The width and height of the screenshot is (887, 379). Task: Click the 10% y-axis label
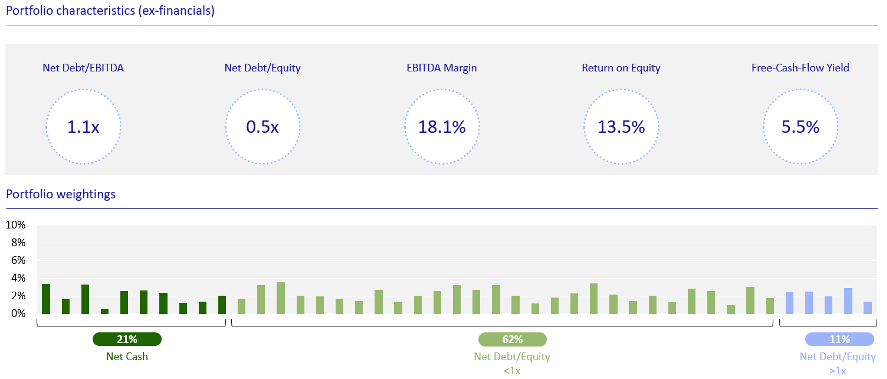(x=15, y=225)
